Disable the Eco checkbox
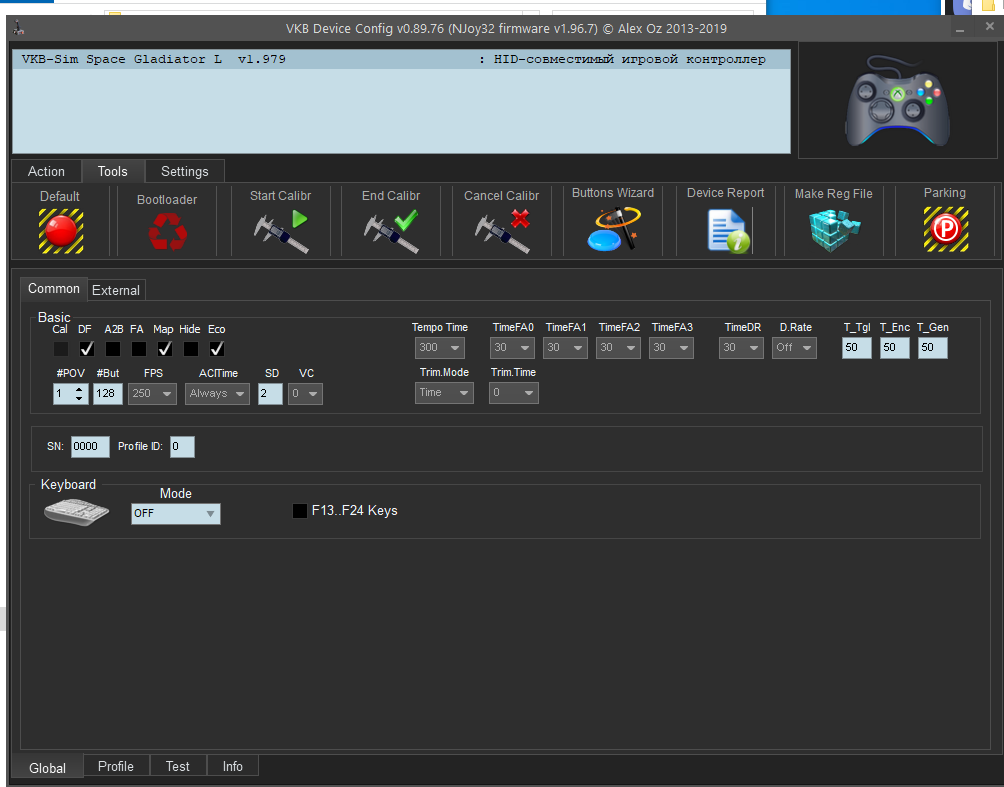The image size is (1004, 787). tap(216, 349)
